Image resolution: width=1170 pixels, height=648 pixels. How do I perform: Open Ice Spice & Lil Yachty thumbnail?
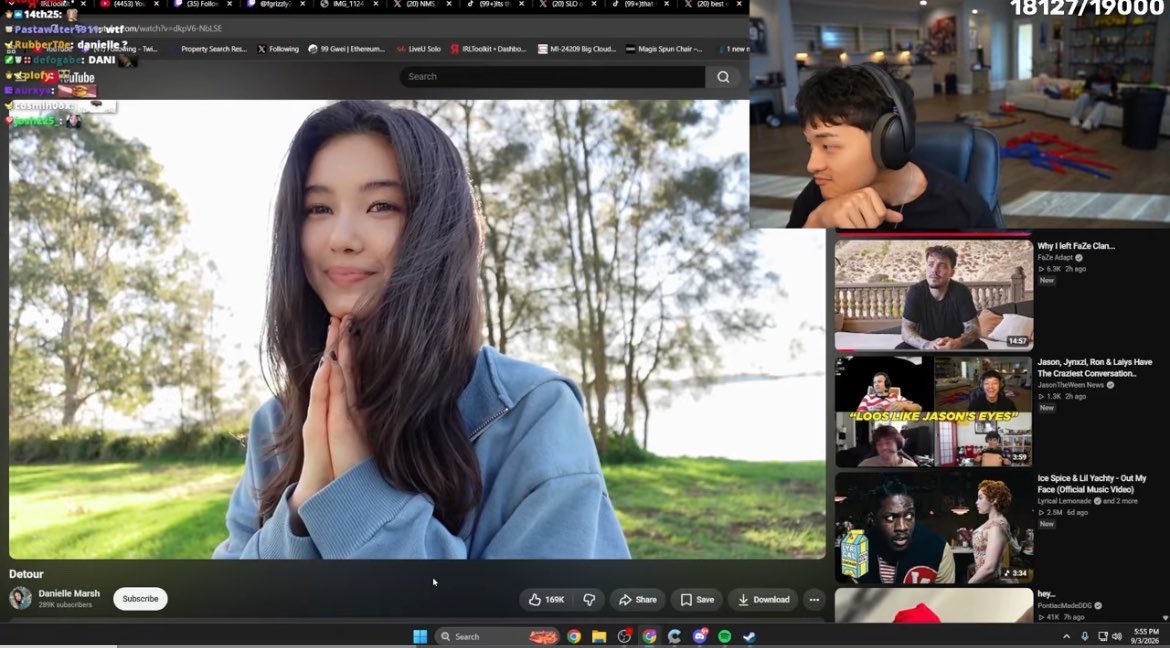tap(933, 528)
